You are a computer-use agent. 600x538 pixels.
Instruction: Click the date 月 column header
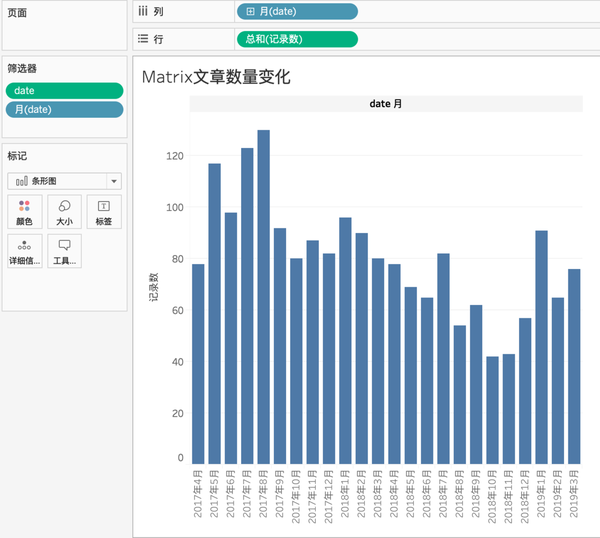tap(386, 104)
